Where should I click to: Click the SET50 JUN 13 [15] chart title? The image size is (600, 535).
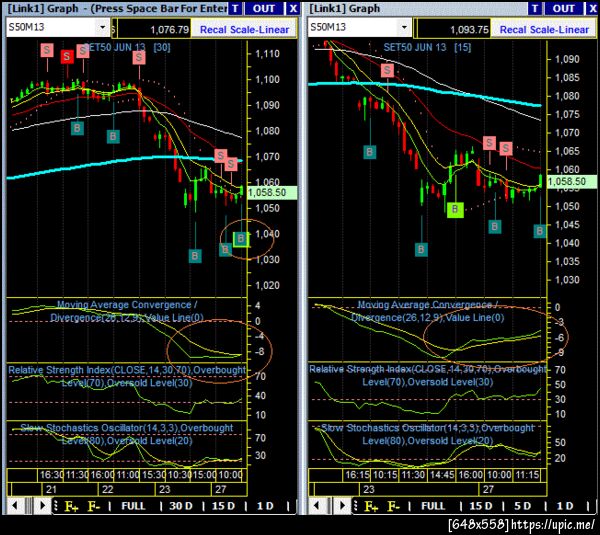click(x=427, y=47)
